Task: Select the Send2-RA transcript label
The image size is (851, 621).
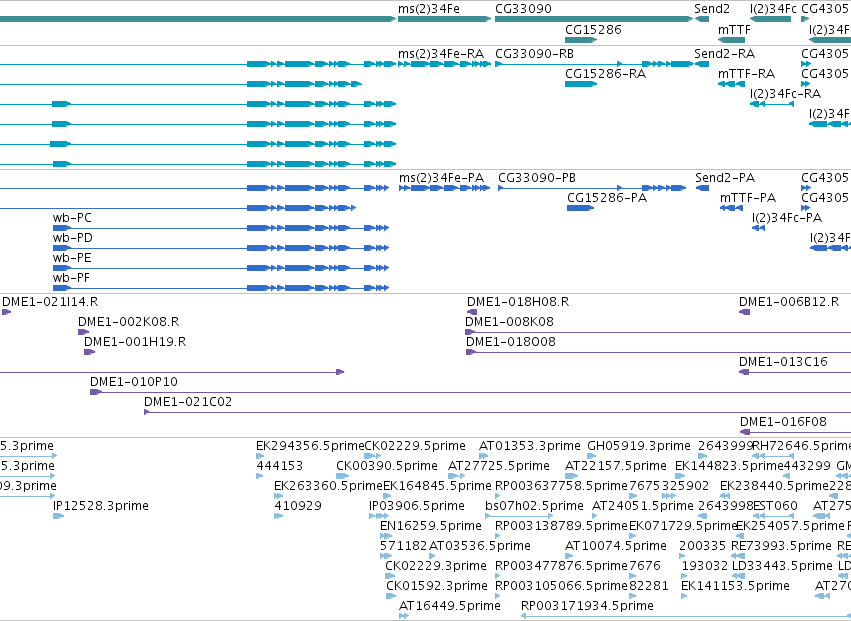Action: [x=725, y=54]
